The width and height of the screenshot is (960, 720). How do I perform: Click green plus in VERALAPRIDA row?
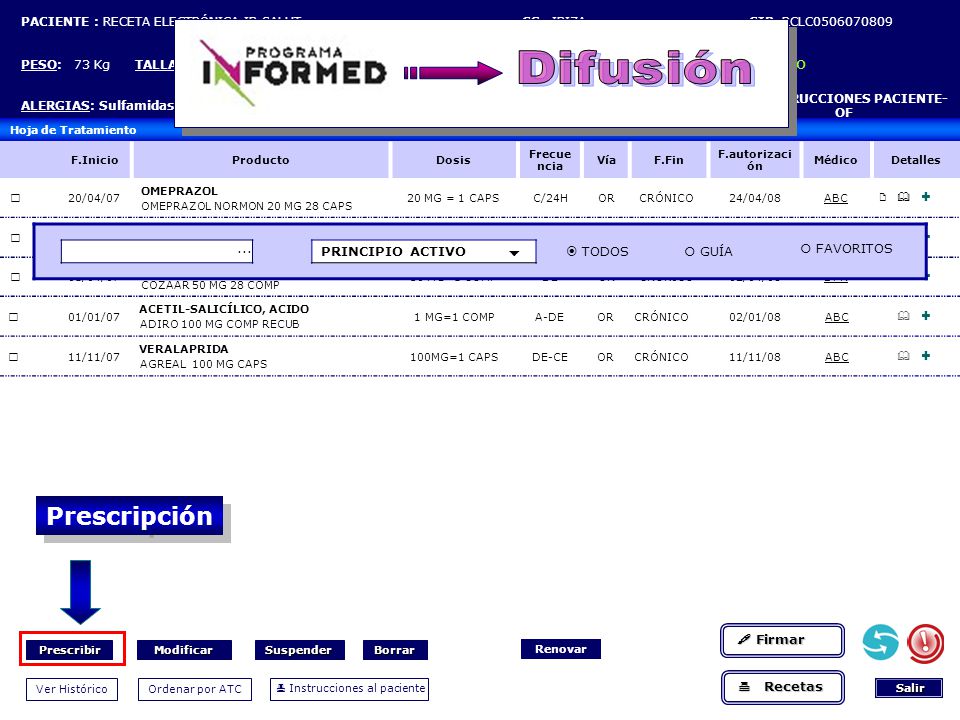[x=926, y=355]
